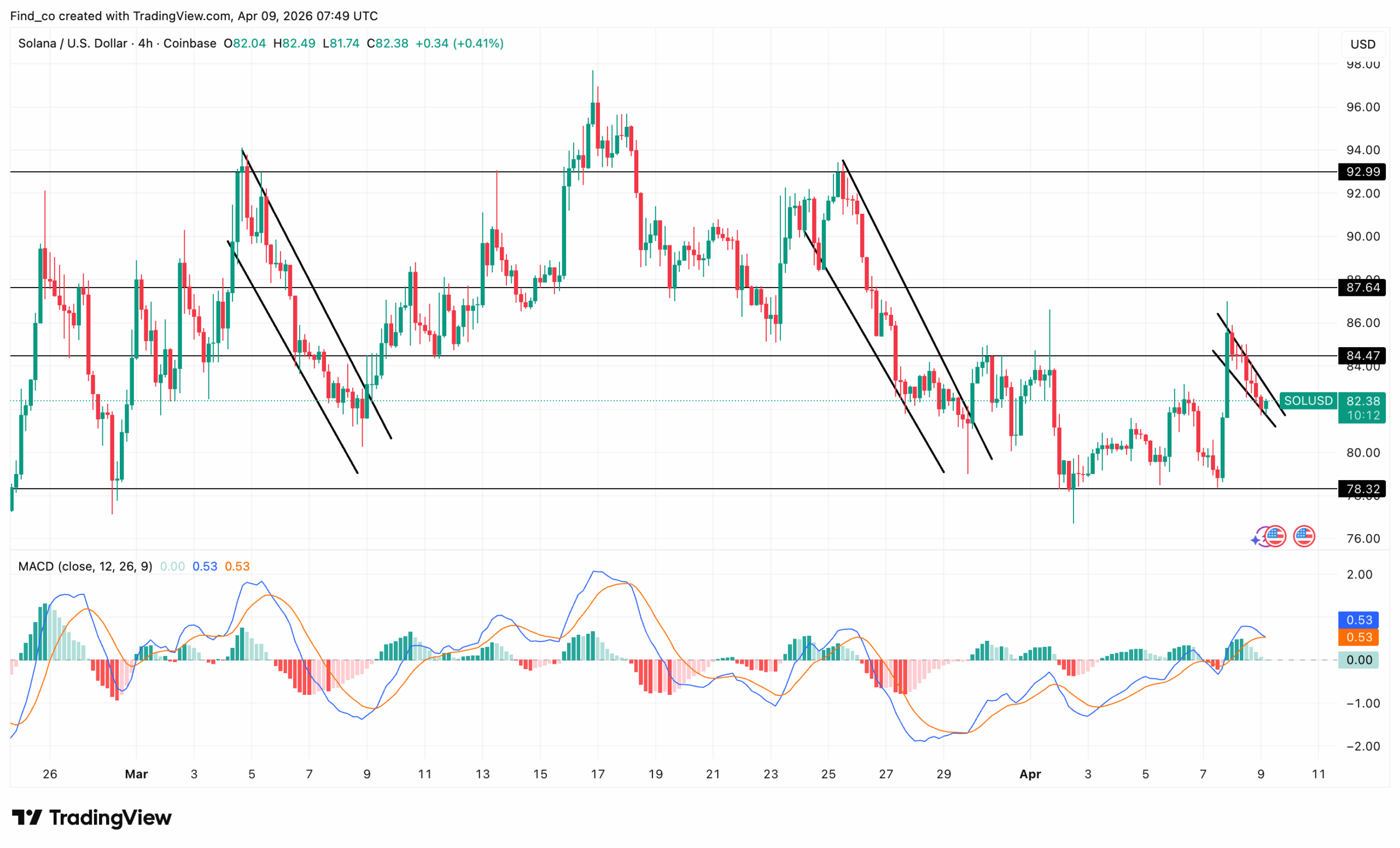Viewport: 1400px width, 848px height.
Task: Click the 76.00 price scale label
Action: pos(1363,539)
